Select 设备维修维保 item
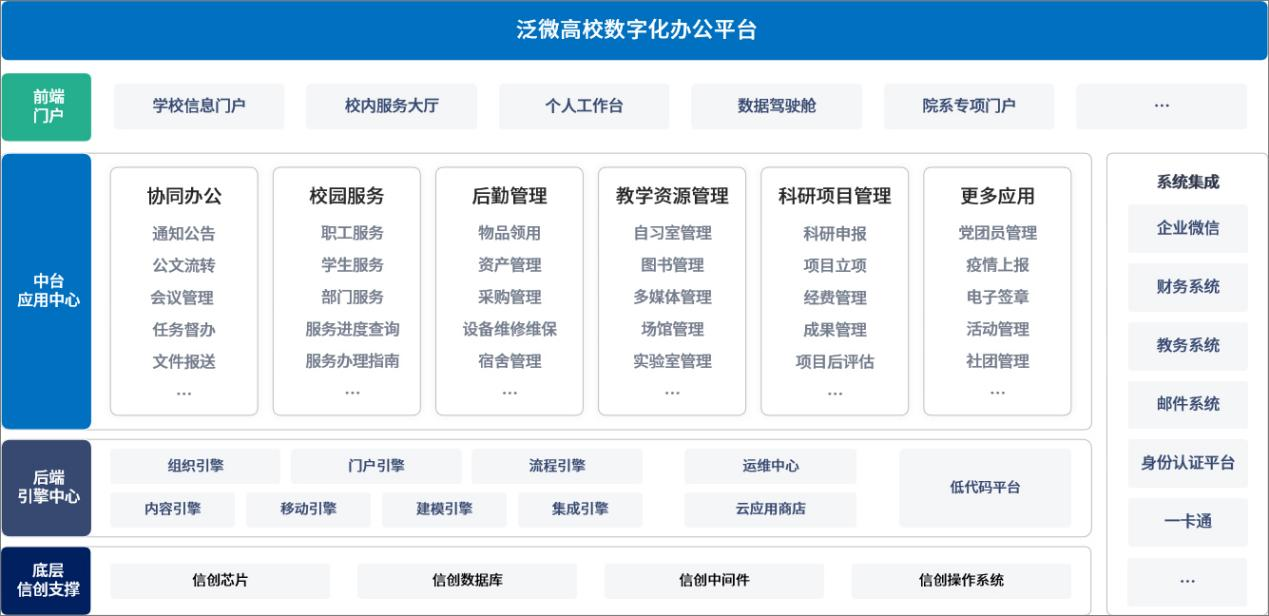The width and height of the screenshot is (1269, 616). 510,329
